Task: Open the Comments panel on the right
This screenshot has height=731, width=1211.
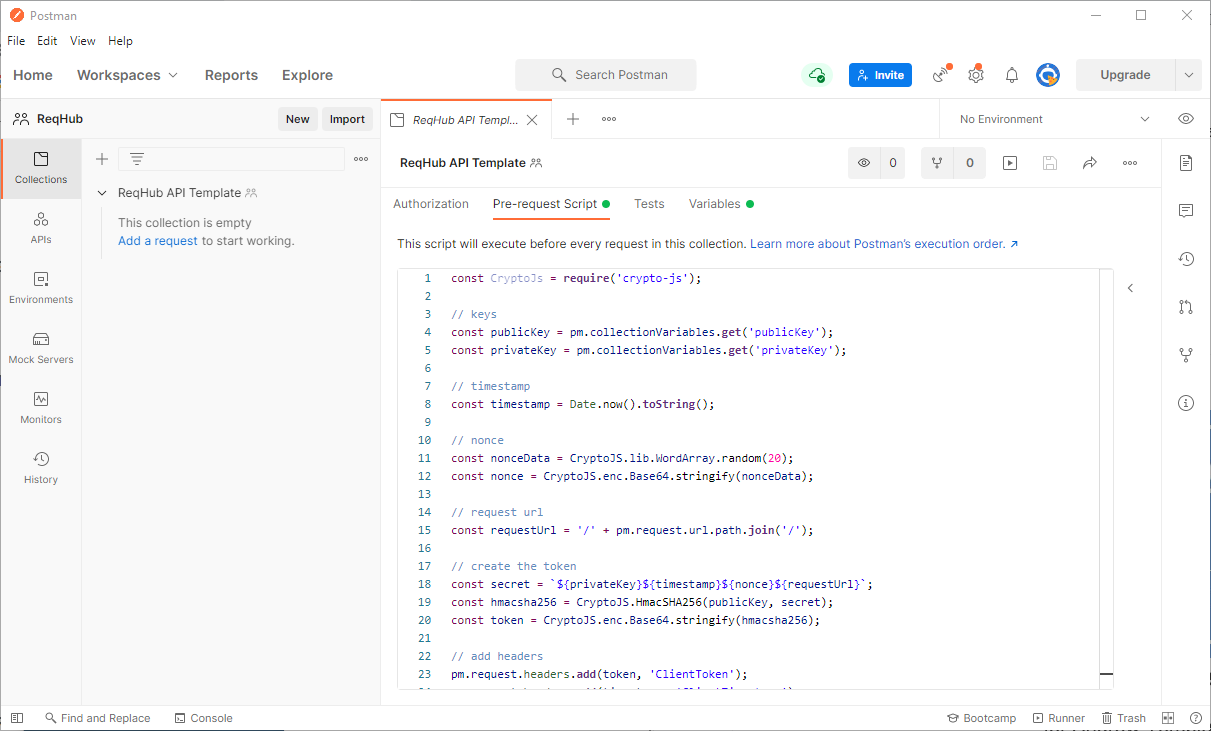Action: click(1185, 210)
